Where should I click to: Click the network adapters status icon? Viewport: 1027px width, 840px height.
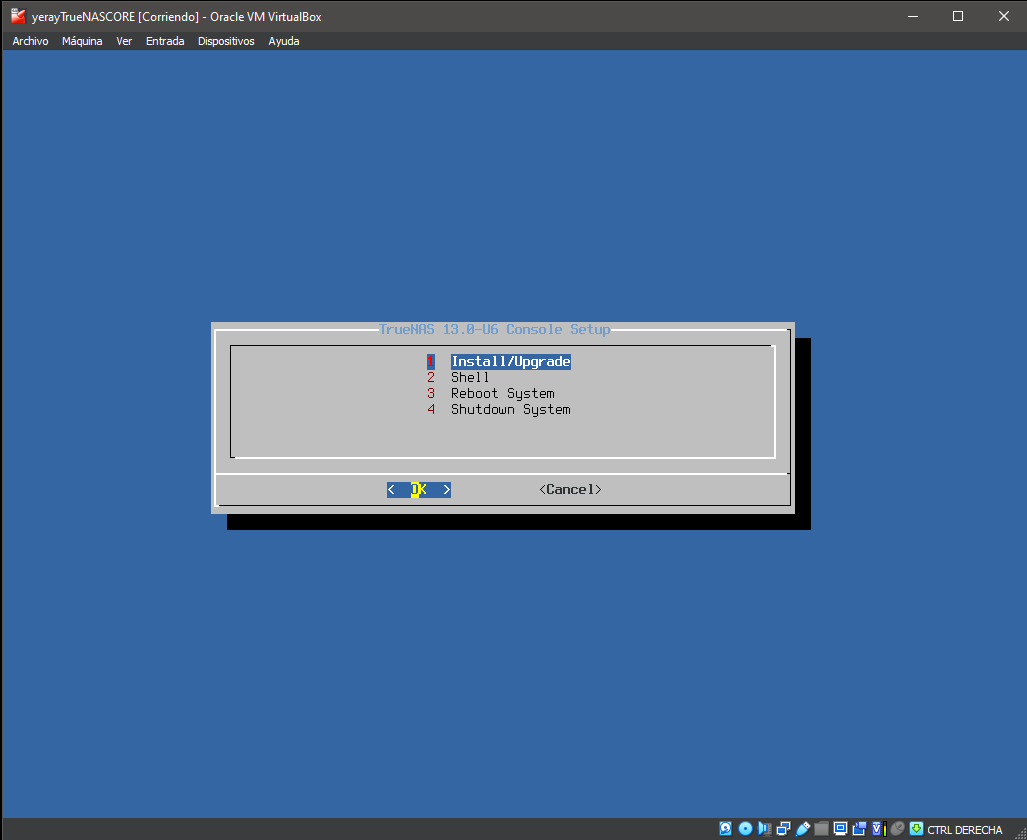pyautogui.click(x=783, y=829)
